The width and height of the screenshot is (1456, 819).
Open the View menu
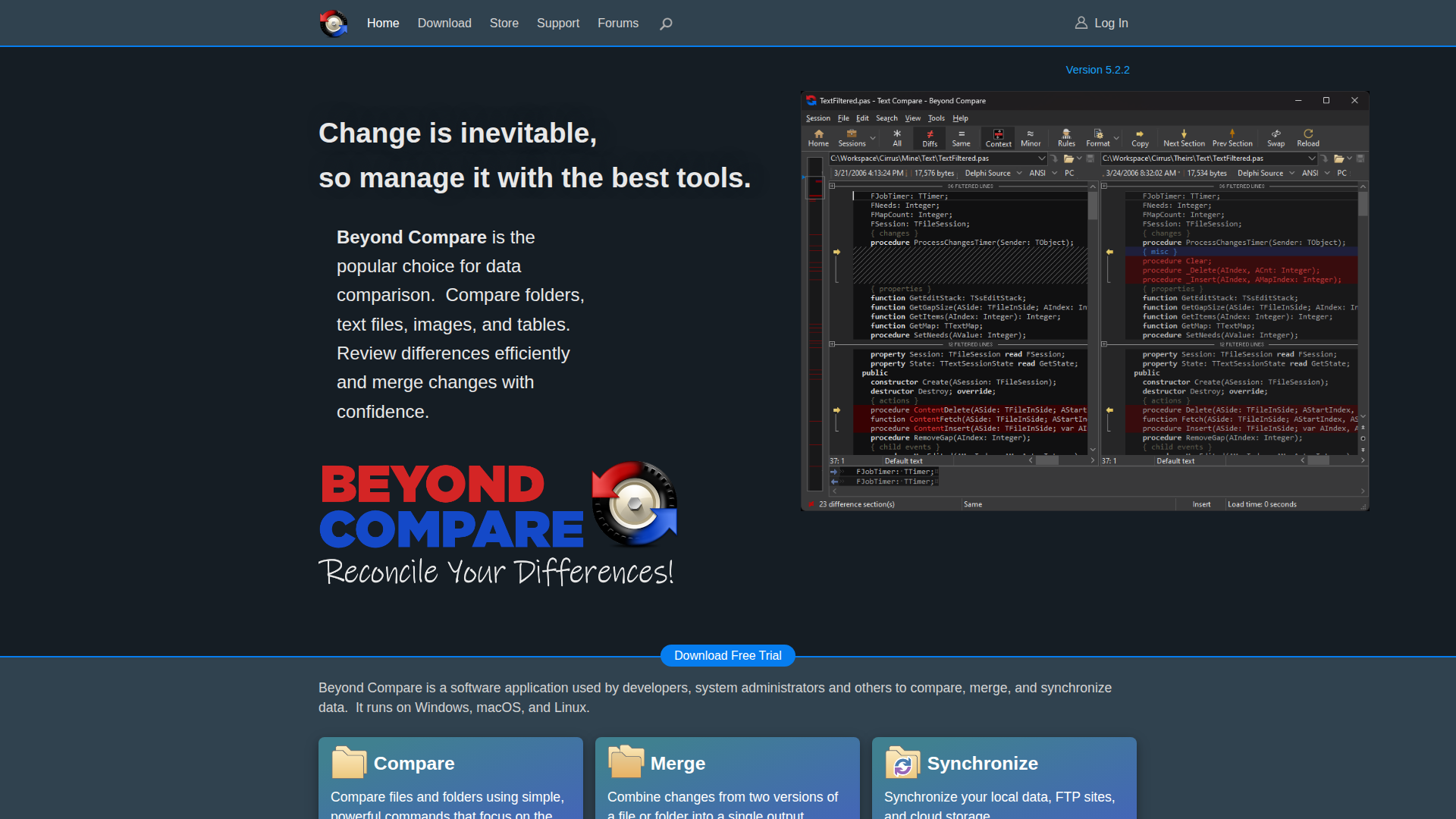(912, 118)
